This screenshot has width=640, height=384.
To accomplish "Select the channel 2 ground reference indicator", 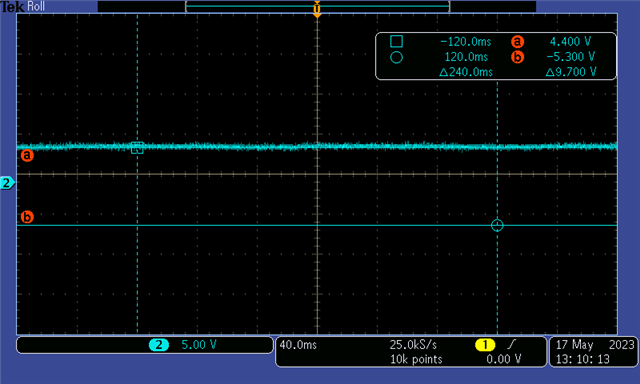I will click(x=7, y=183).
